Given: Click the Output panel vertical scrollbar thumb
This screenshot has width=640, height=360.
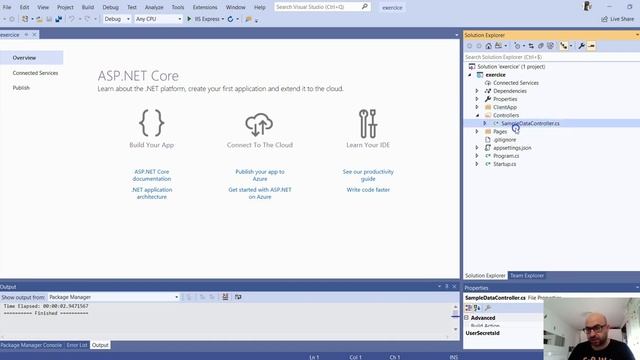Looking at the screenshot, I should [456, 313].
